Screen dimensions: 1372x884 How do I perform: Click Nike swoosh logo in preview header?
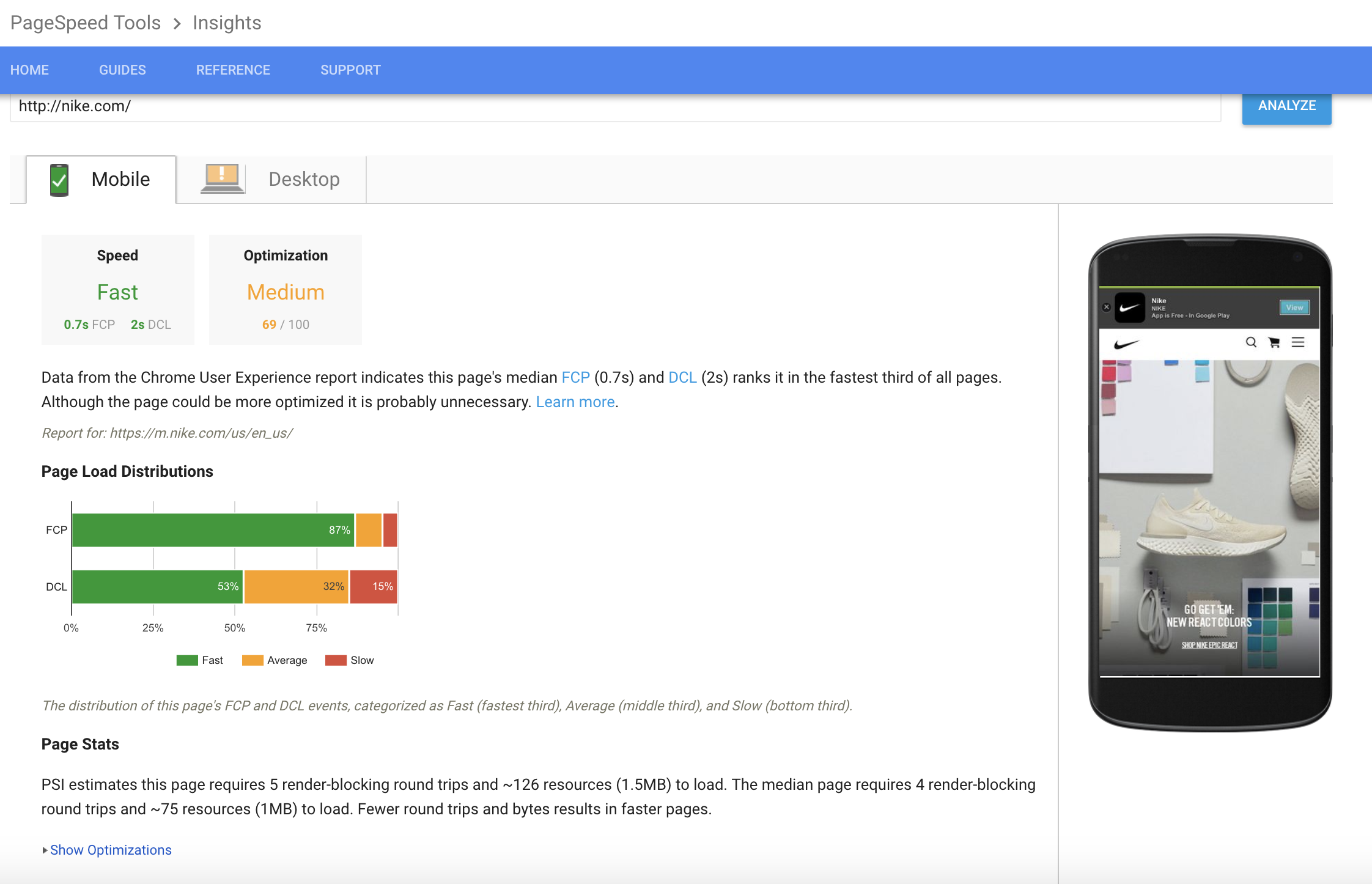(x=1126, y=344)
